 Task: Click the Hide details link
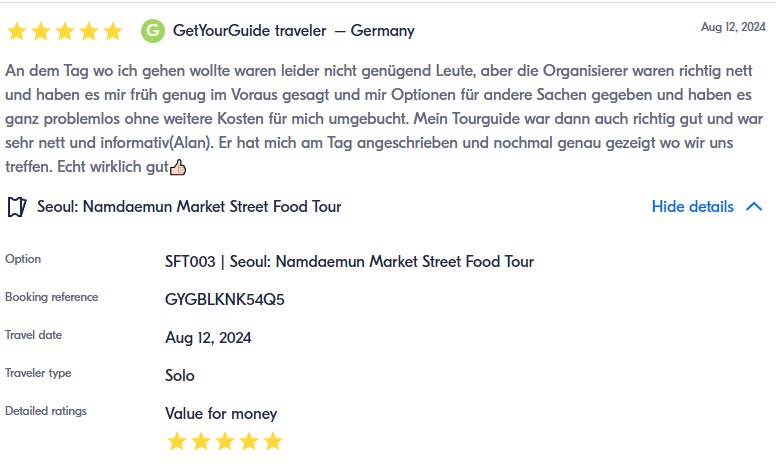click(692, 207)
